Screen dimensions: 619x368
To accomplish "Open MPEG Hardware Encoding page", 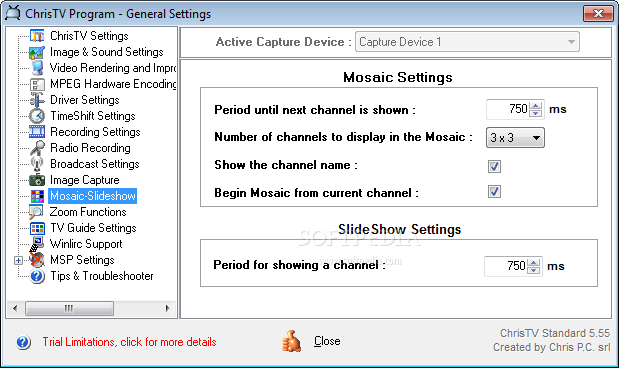I will (113, 84).
